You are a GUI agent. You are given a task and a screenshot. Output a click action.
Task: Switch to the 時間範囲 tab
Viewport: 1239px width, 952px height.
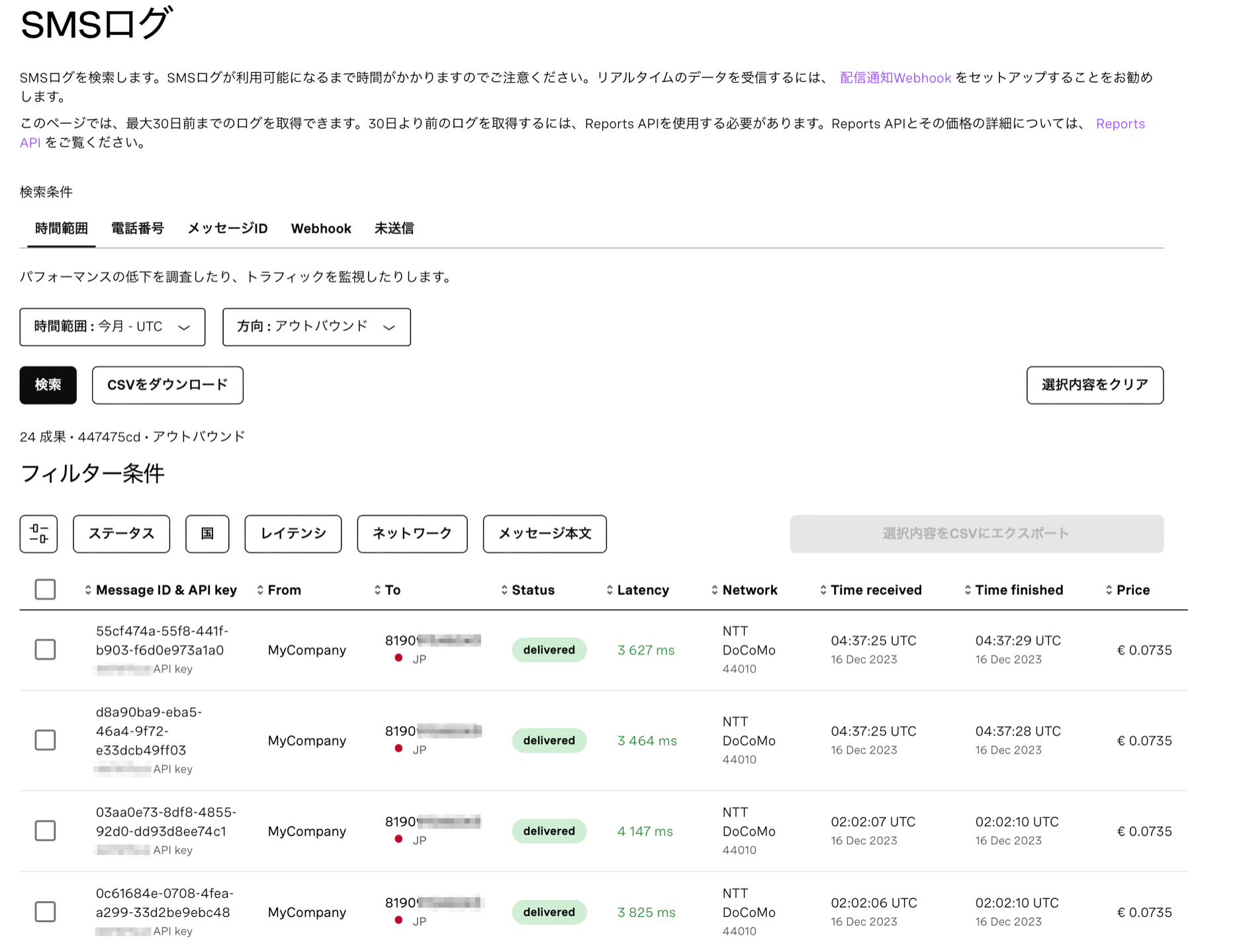[62, 229]
